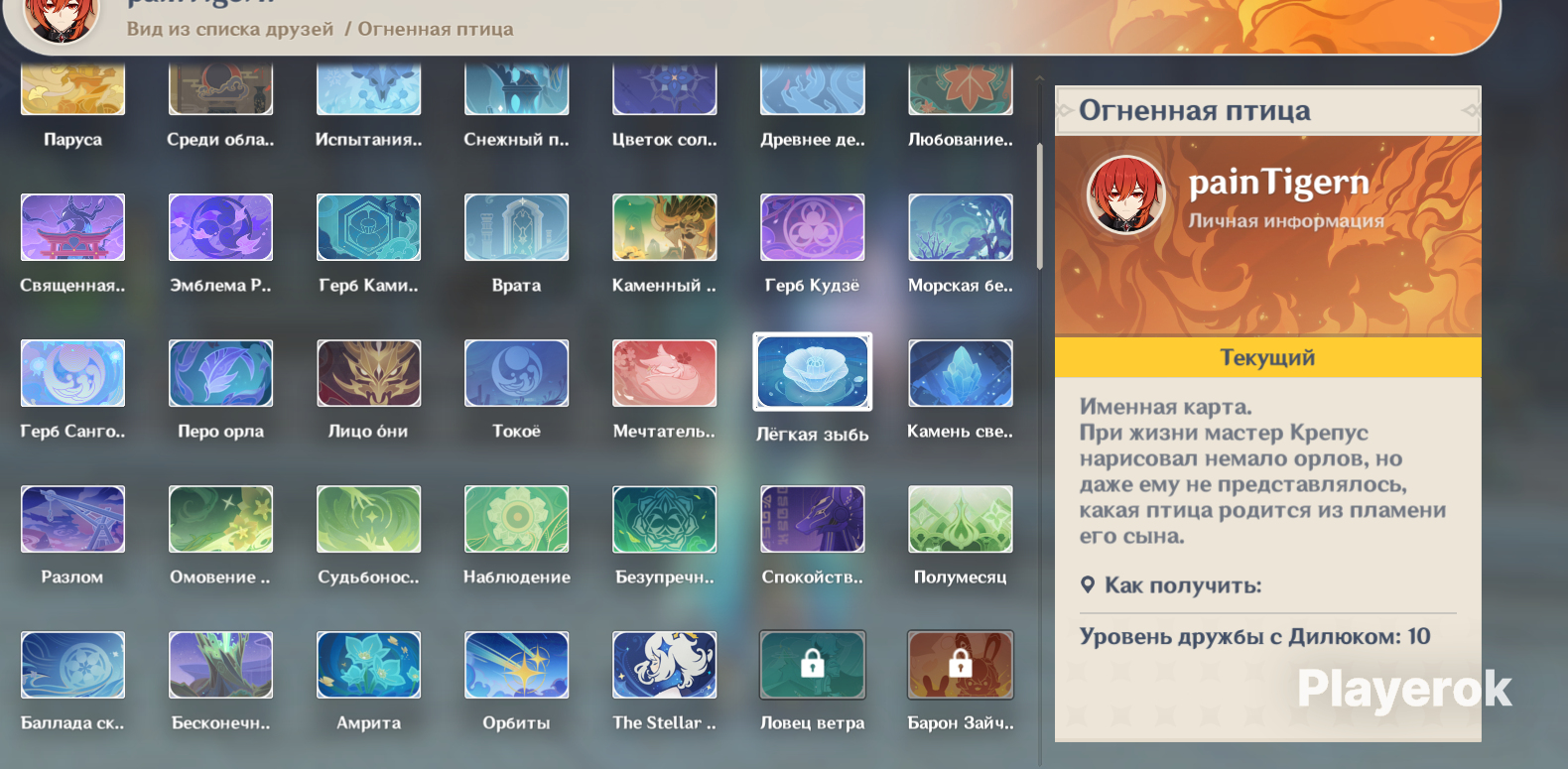The width and height of the screenshot is (1568, 769).
Task: Click the location pin beside Как получить
Action: (x=1089, y=585)
